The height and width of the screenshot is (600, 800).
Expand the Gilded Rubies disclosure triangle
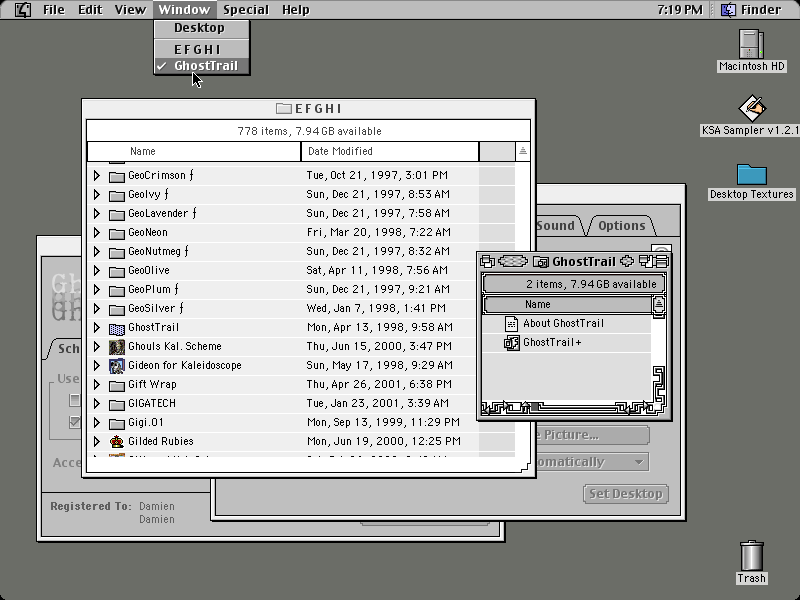point(96,441)
